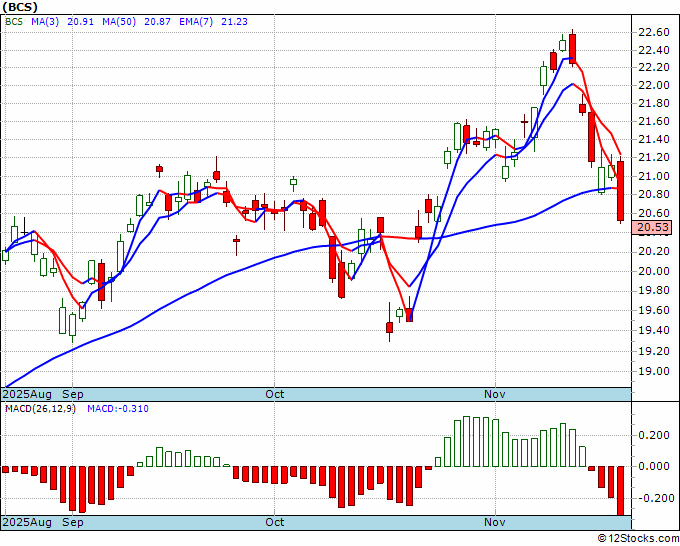Click the (BCS) chart title
Viewport: 680px width, 546px height.
click(x=20, y=7)
